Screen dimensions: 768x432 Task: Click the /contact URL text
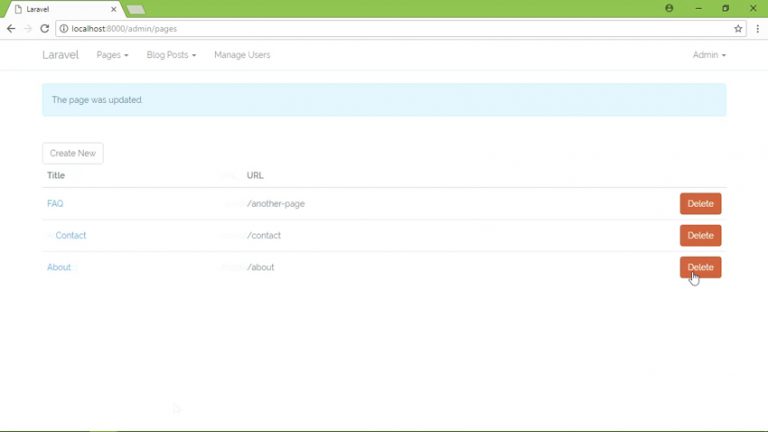coord(264,235)
